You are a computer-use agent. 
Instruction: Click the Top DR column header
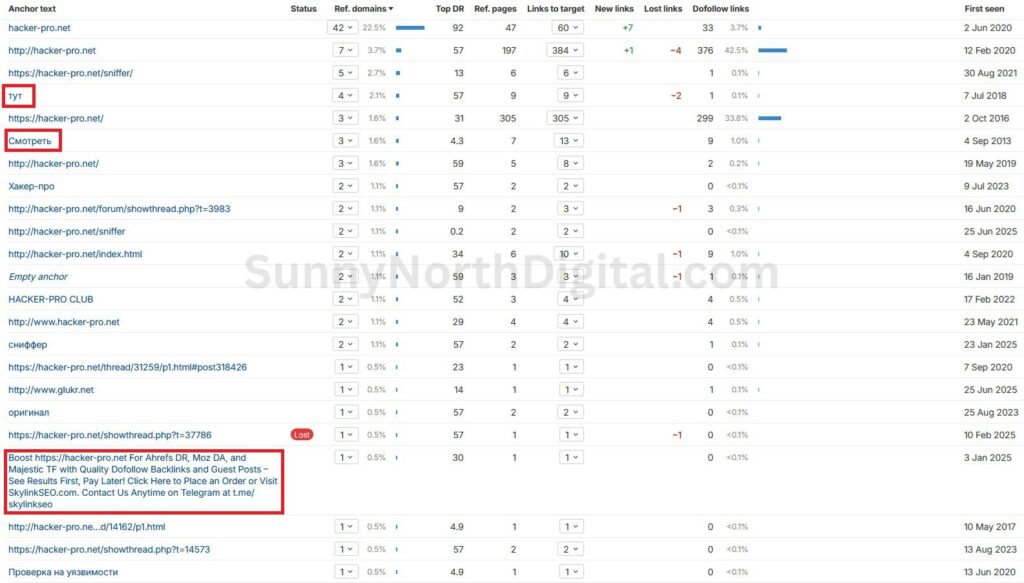(x=449, y=8)
